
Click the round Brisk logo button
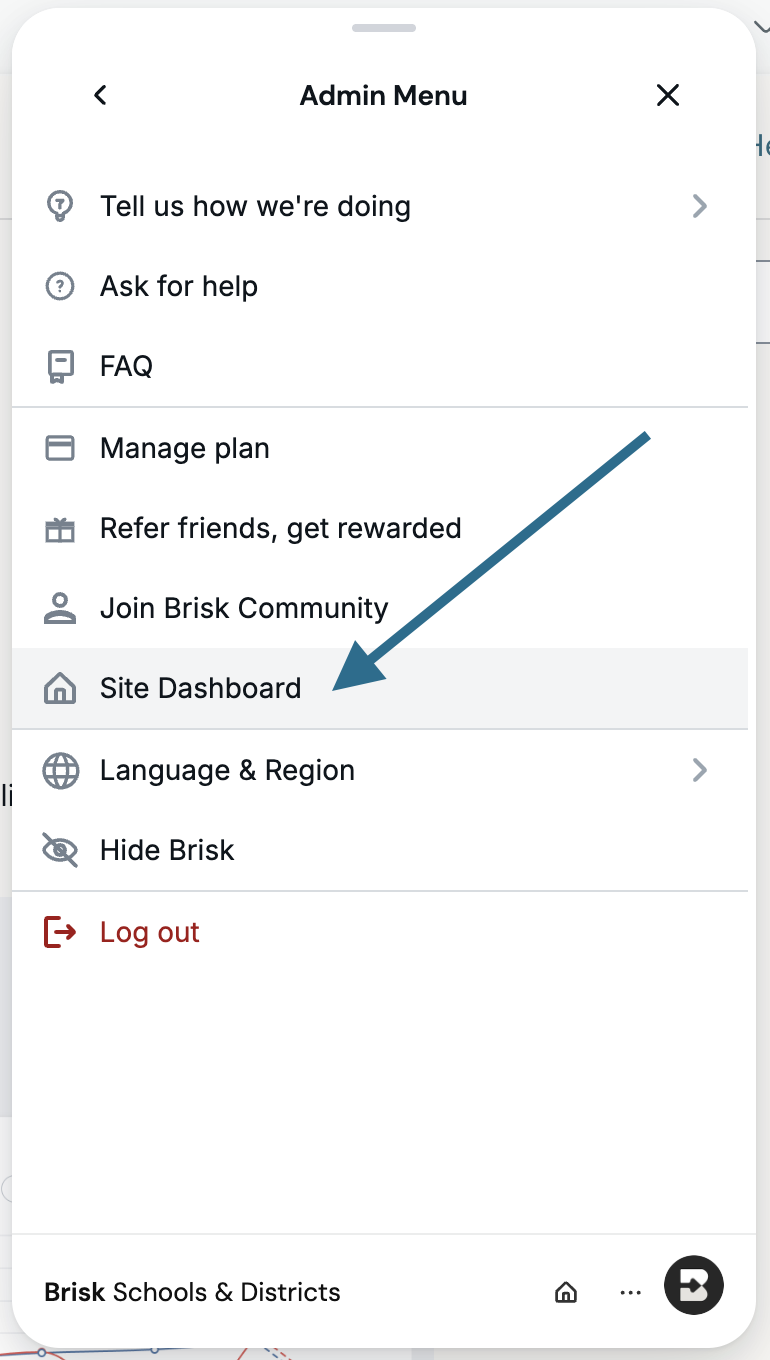coord(694,1285)
